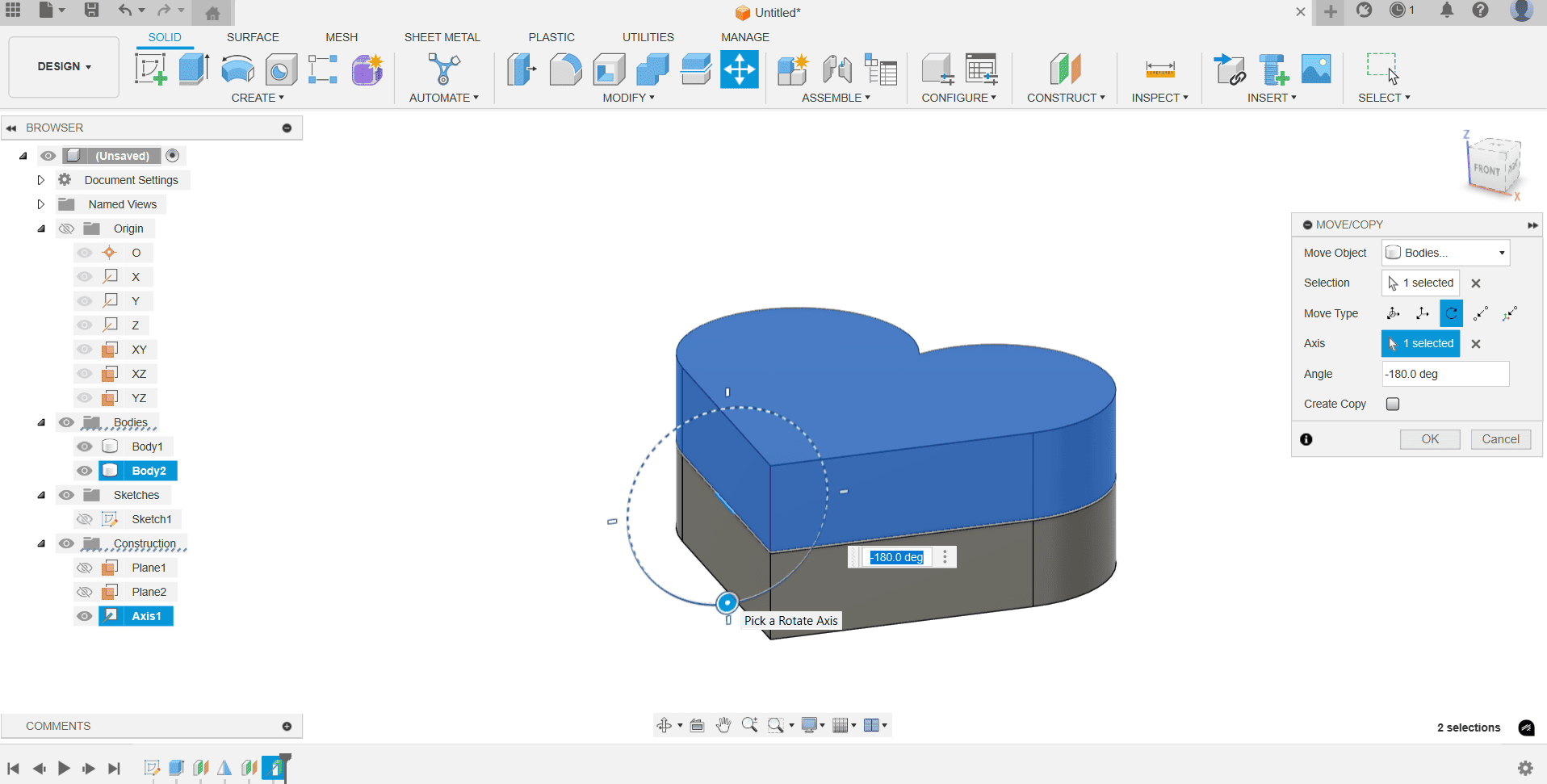Click the Axis 1 selected button
The height and width of the screenshot is (784, 1547).
pyautogui.click(x=1420, y=343)
